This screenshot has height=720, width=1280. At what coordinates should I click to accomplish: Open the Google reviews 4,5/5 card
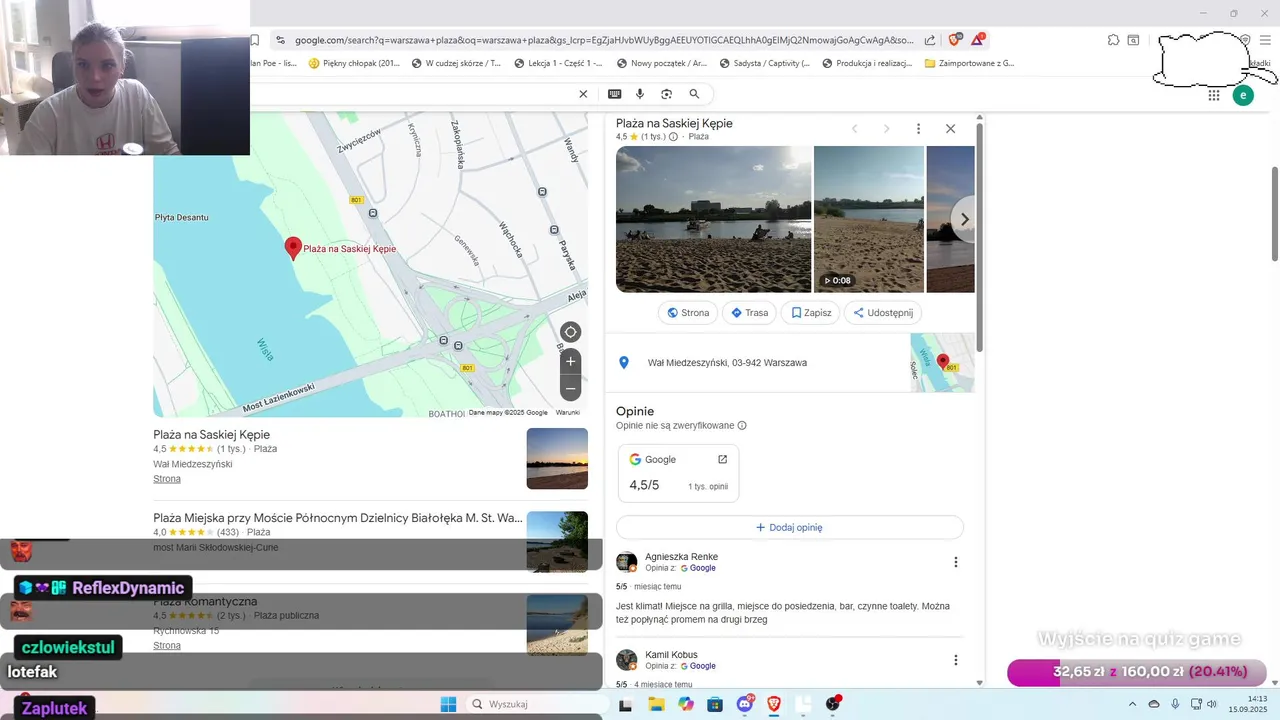pos(678,473)
